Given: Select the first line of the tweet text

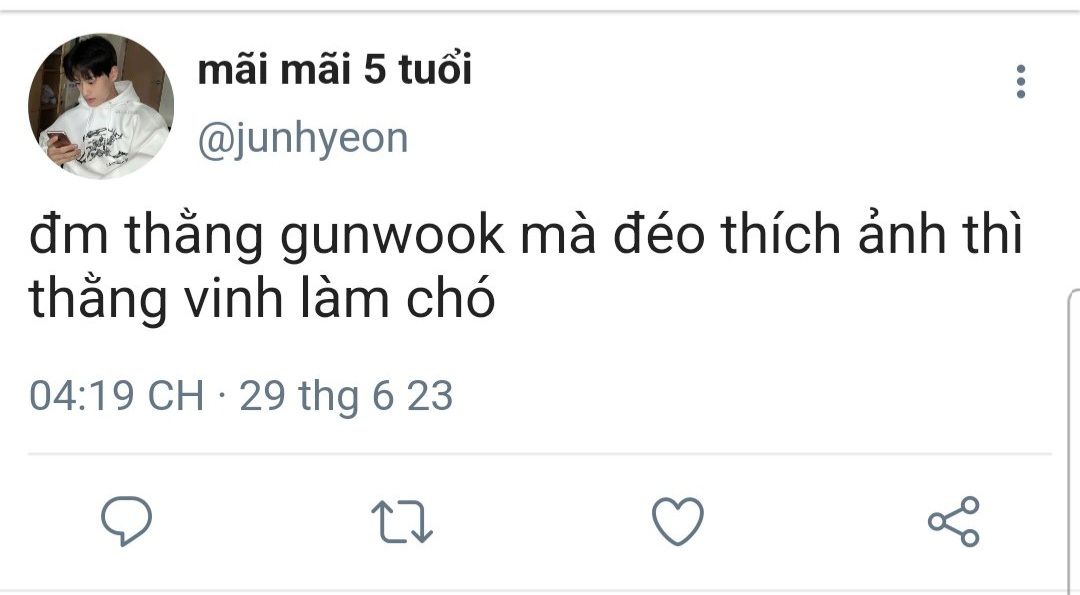Looking at the screenshot, I should 526,236.
